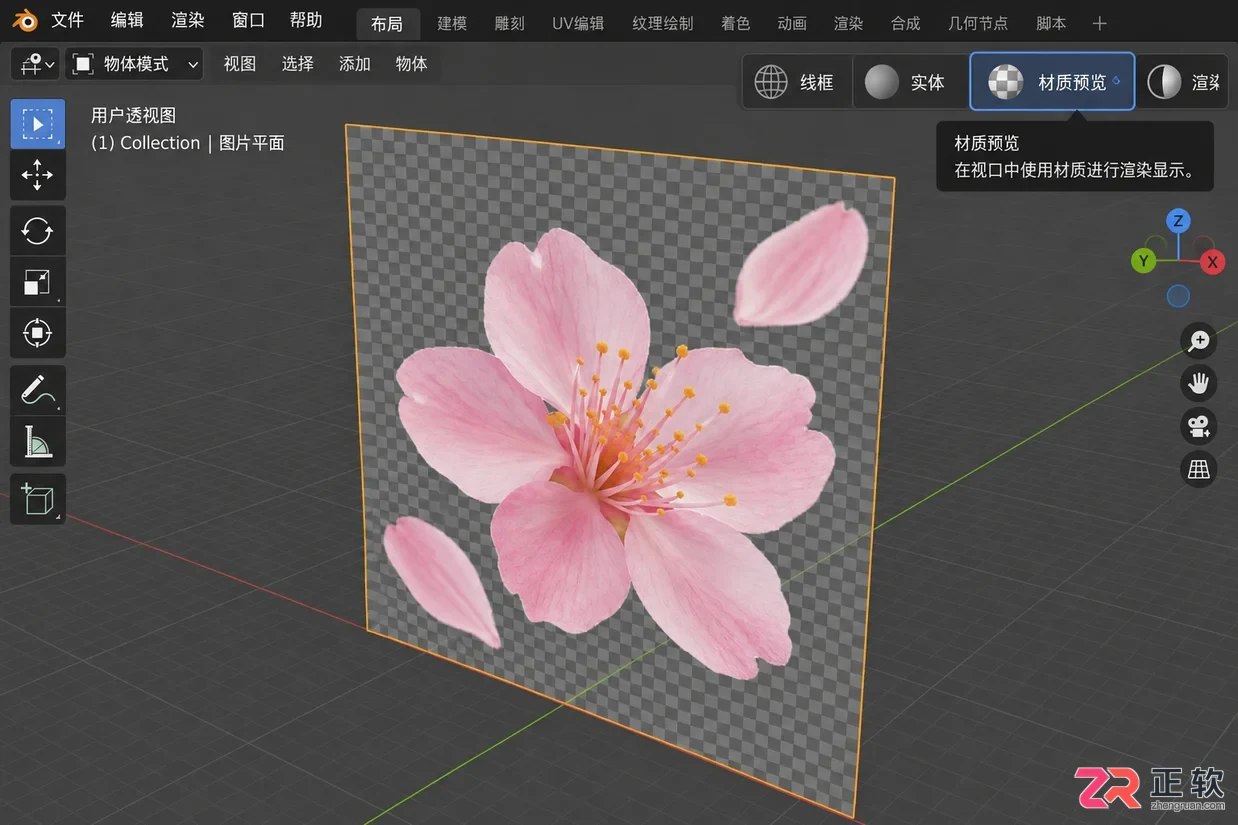This screenshot has height=825, width=1238.
Task: Open the 添加 viewport menu
Action: click(x=355, y=64)
